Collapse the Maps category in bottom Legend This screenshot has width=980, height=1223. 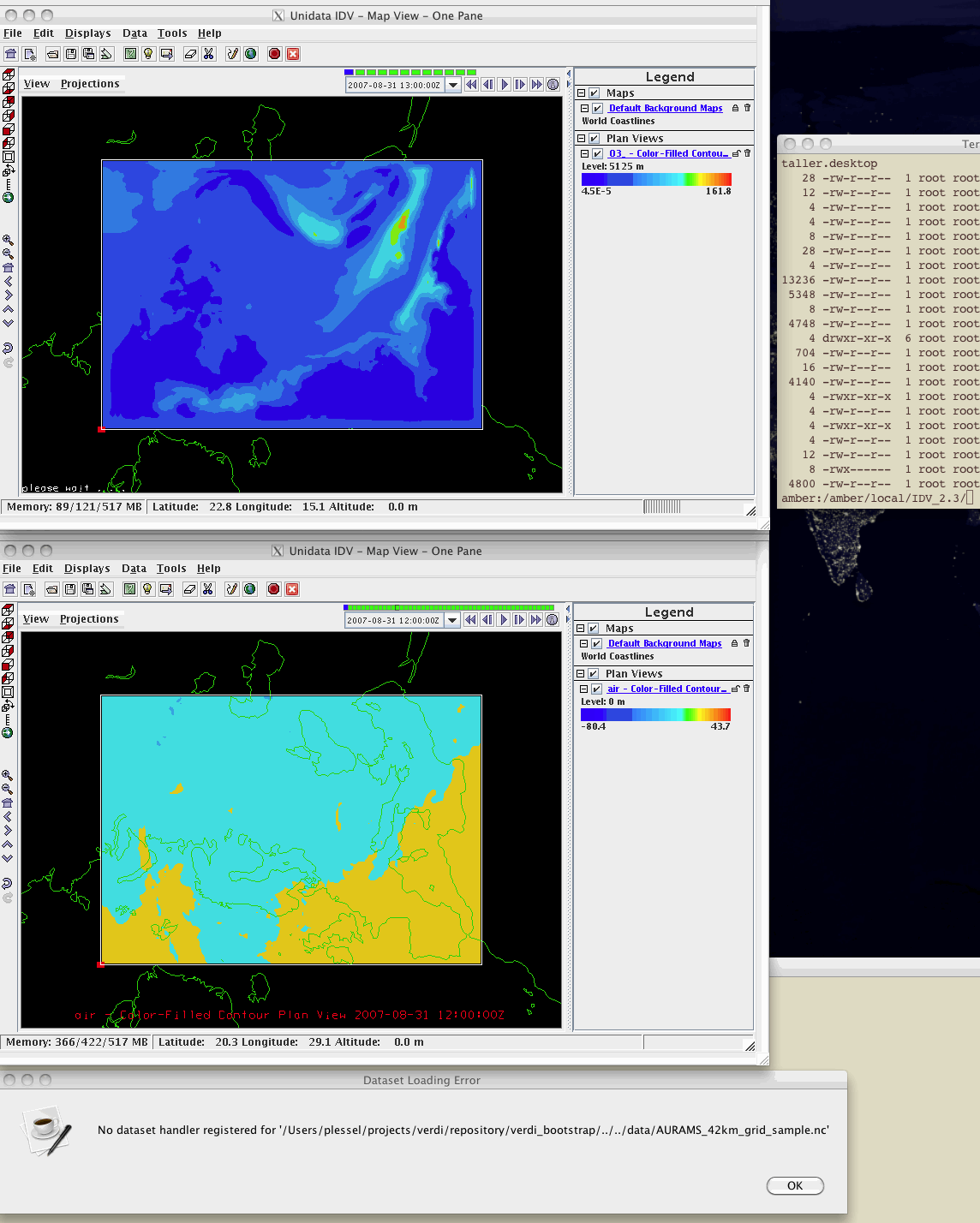pos(580,629)
